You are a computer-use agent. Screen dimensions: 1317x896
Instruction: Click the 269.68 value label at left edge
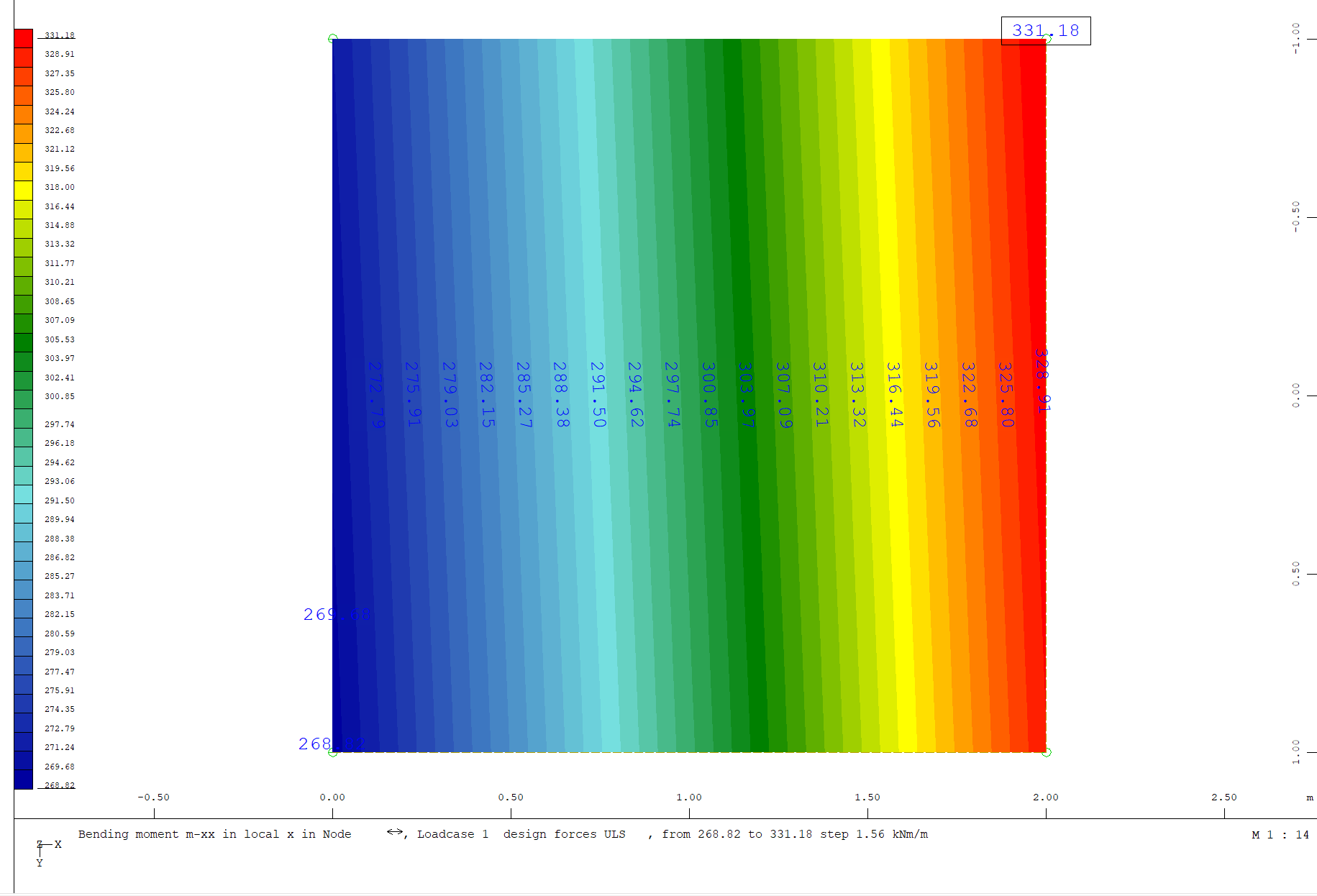coord(337,615)
